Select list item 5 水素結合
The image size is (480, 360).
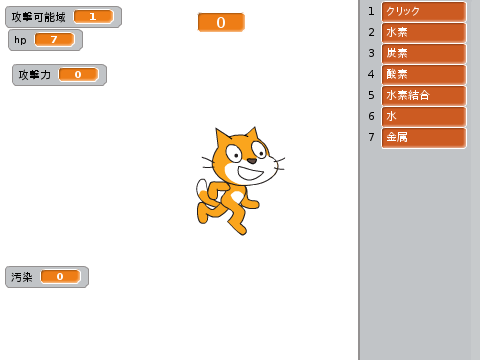tap(424, 96)
